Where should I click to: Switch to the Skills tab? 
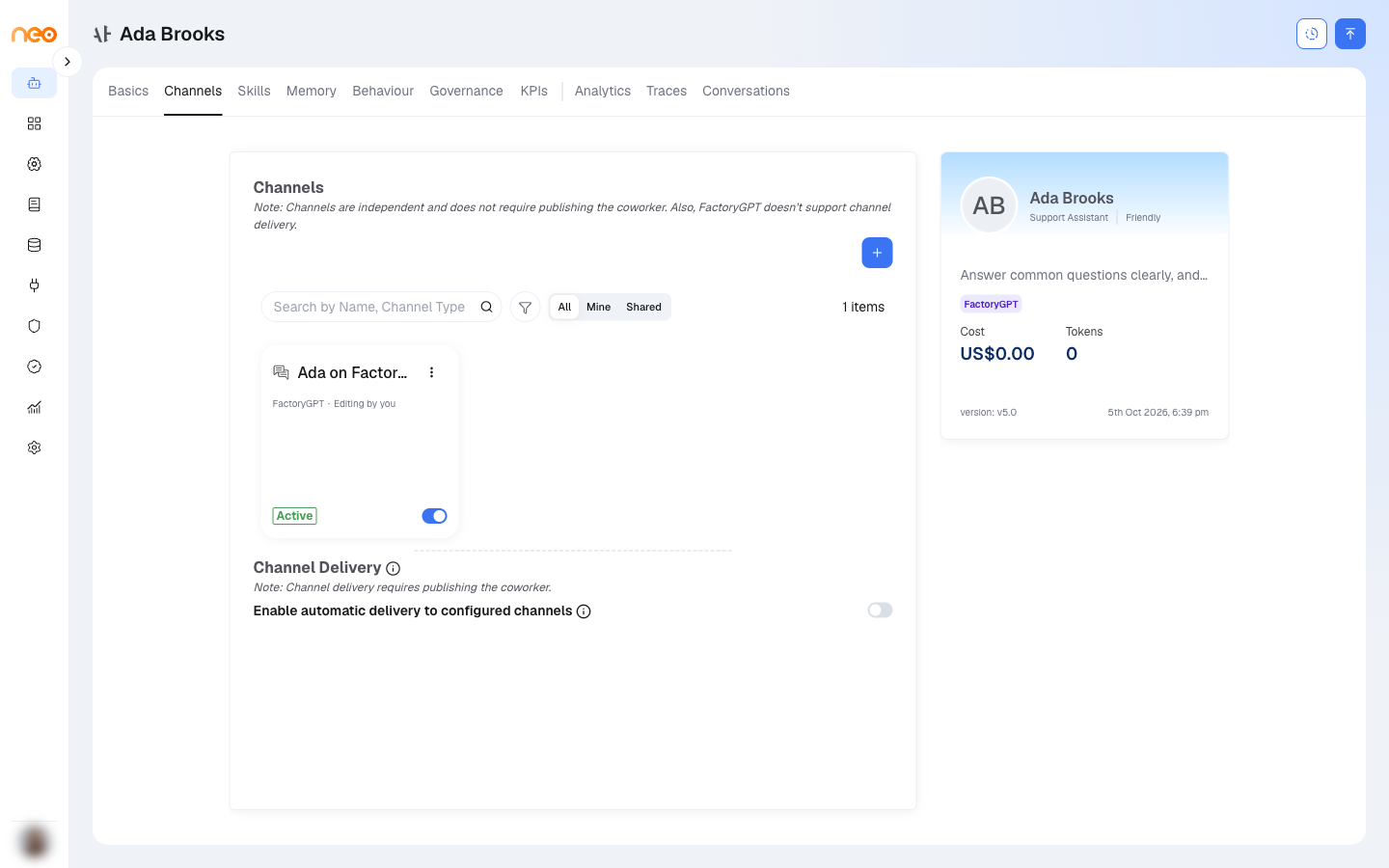254,91
